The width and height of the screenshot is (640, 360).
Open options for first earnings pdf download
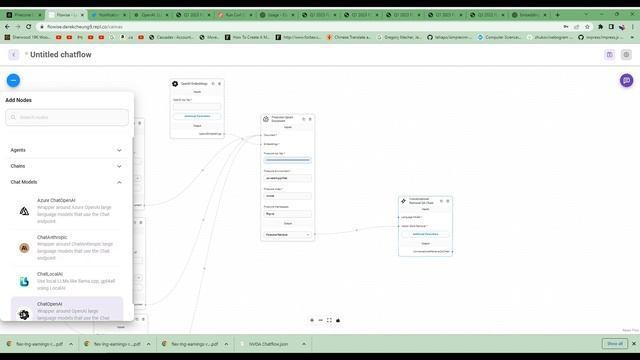point(71,344)
